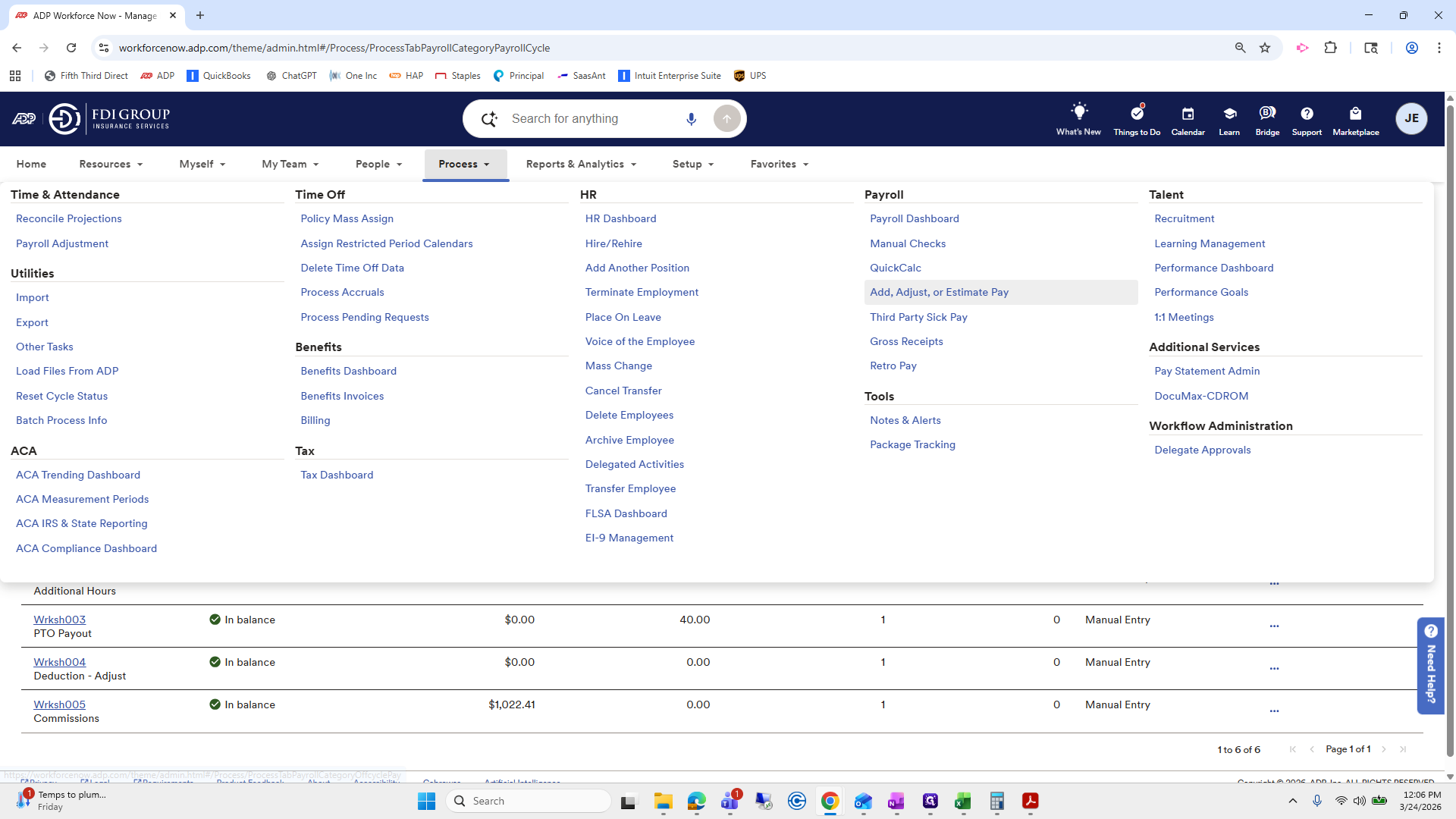Submit the search with the arrow button
This screenshot has height=819, width=1456.
pos(726,118)
